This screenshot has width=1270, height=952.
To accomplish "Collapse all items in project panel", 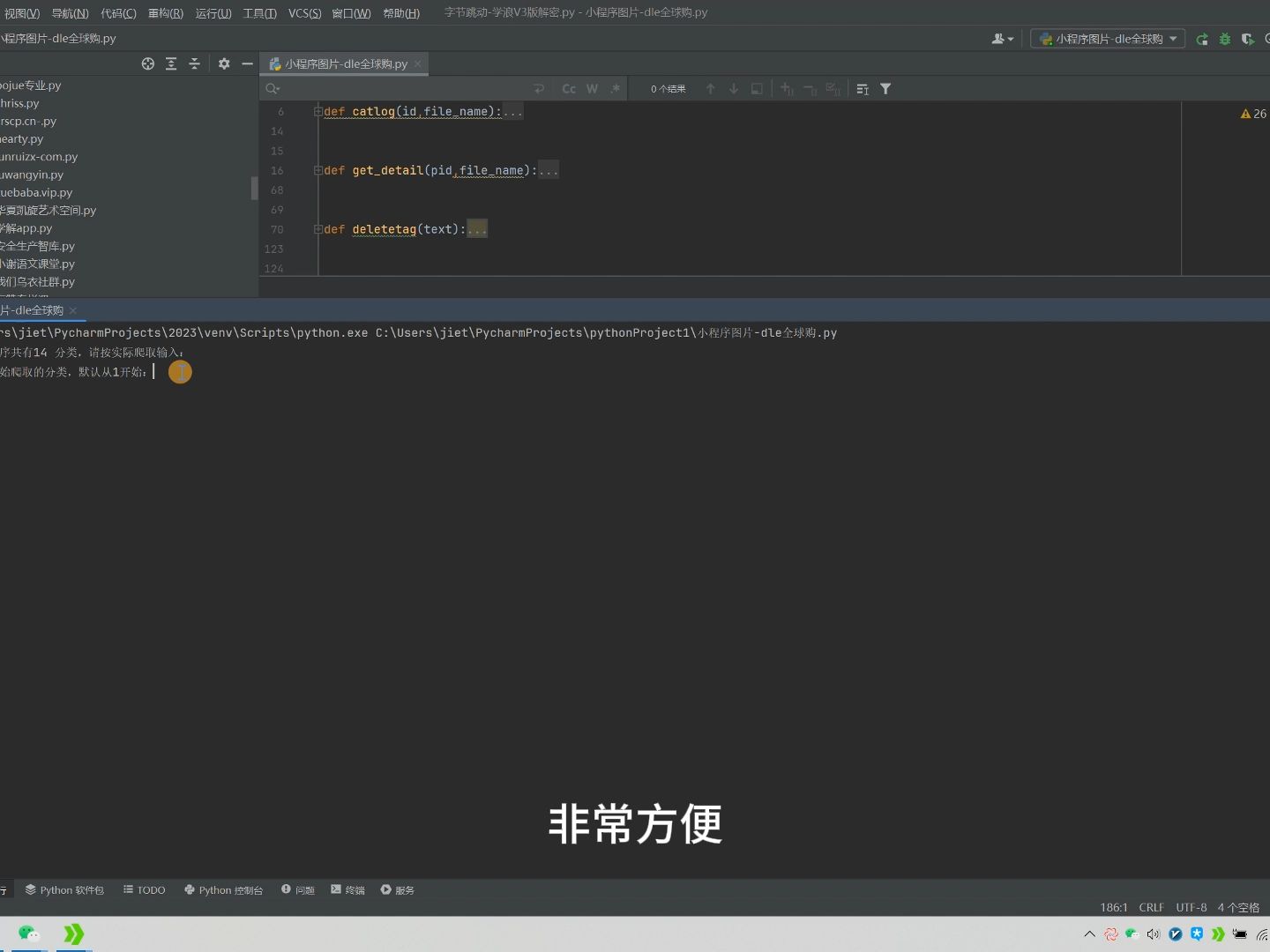I will coord(194,63).
